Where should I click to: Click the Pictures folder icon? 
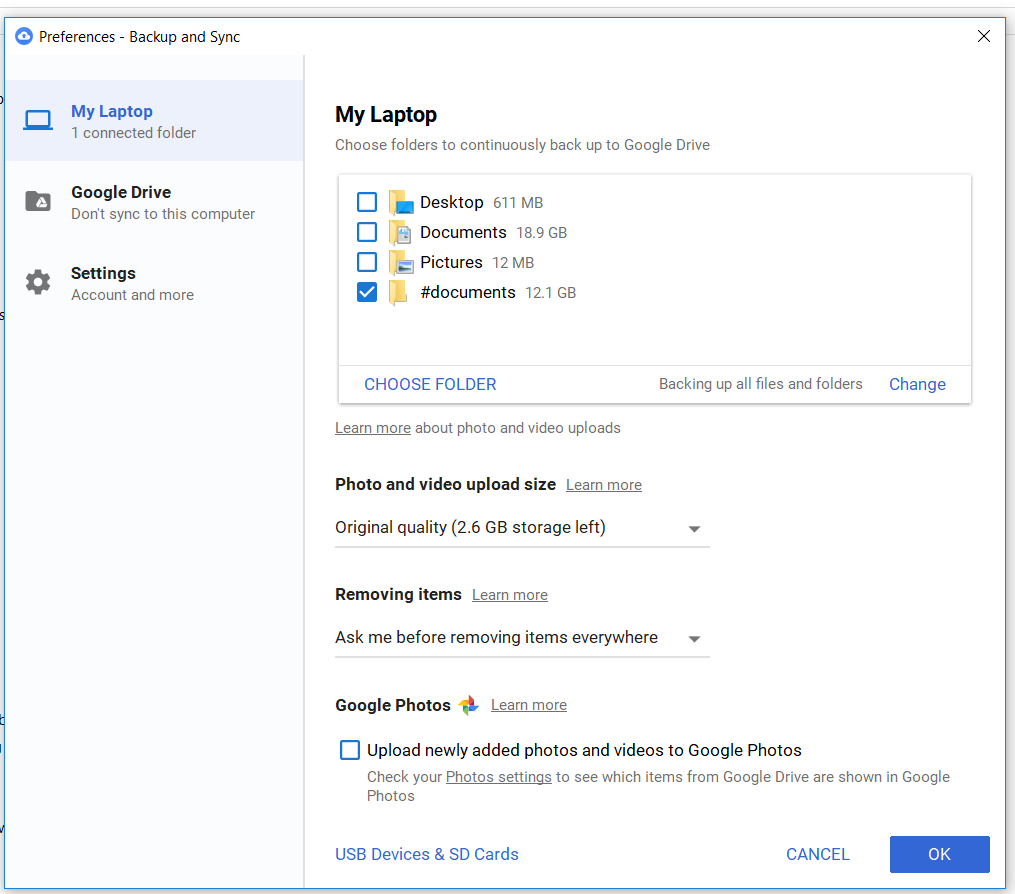pos(401,261)
